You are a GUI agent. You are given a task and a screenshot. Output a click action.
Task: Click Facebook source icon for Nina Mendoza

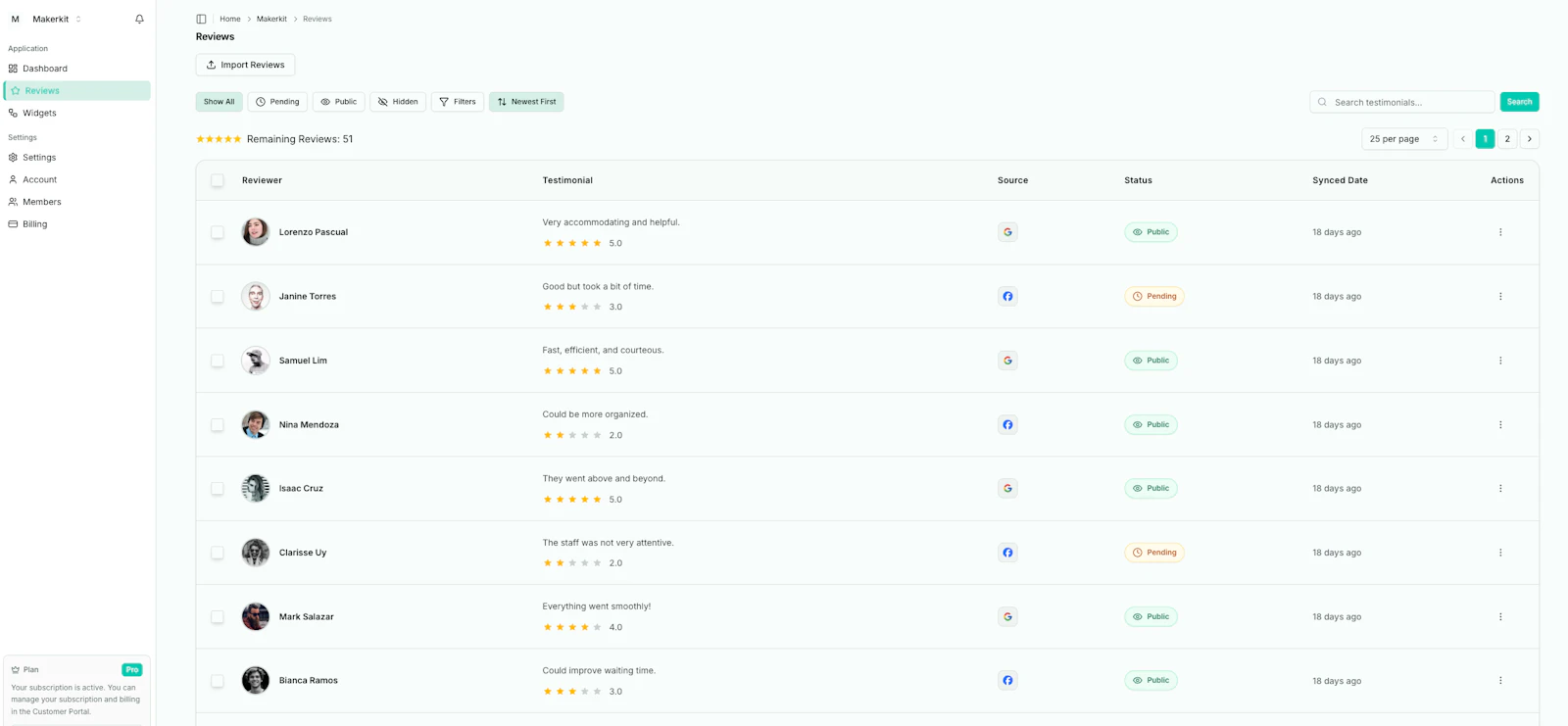pos(1007,424)
